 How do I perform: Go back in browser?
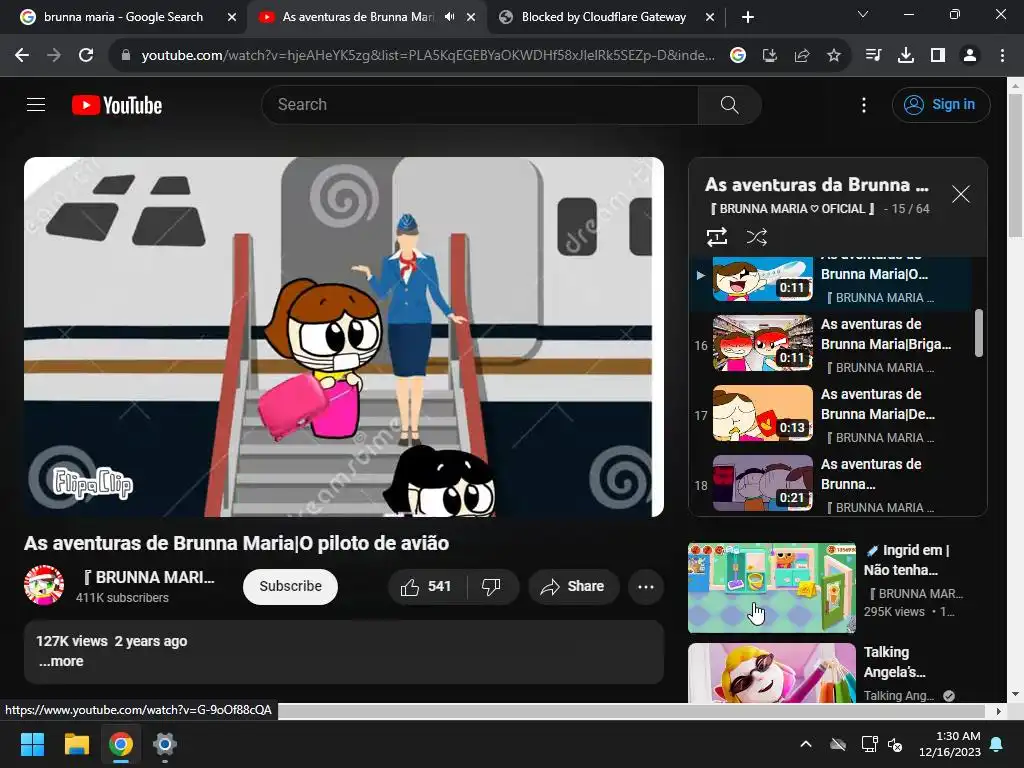[22, 56]
